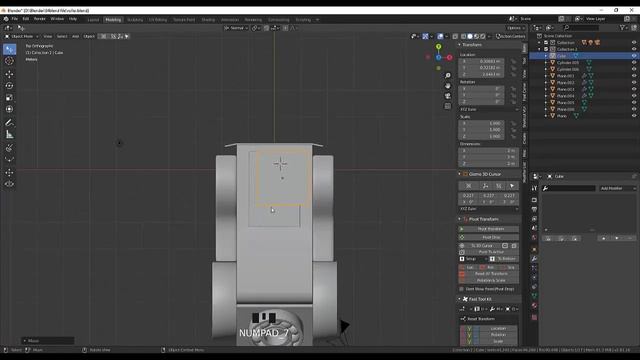The width and height of the screenshot is (640, 360).
Task: Click the Location X value field
Action: tap(482, 61)
